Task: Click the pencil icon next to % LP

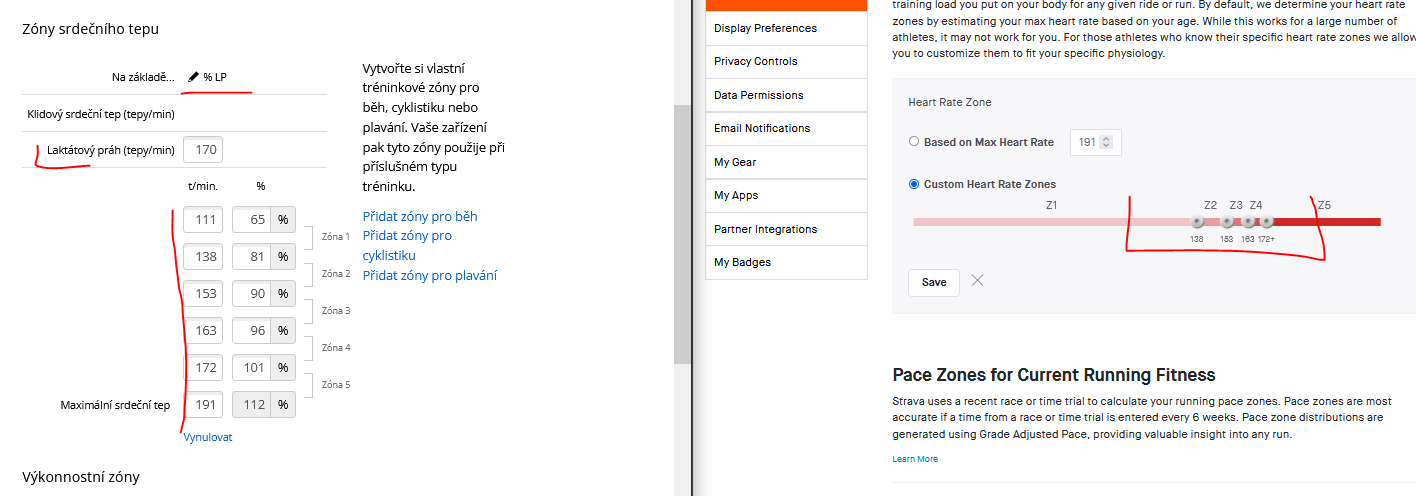Action: [193, 77]
